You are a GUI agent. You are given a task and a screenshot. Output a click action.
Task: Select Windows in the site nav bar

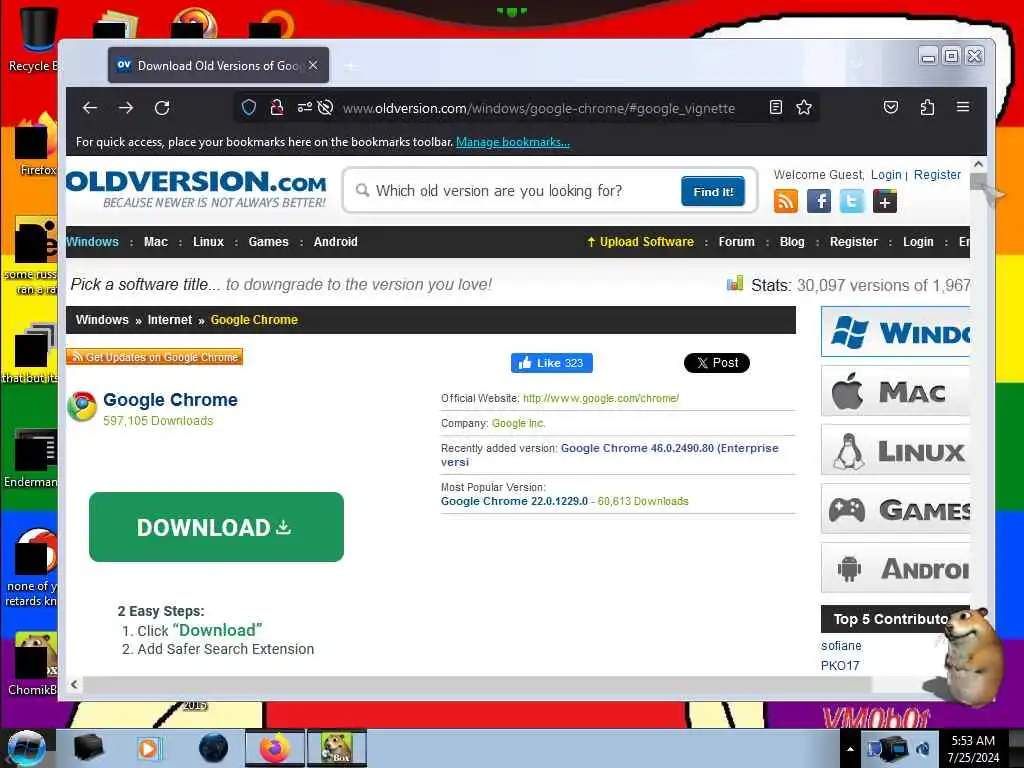pyautogui.click(x=92, y=242)
